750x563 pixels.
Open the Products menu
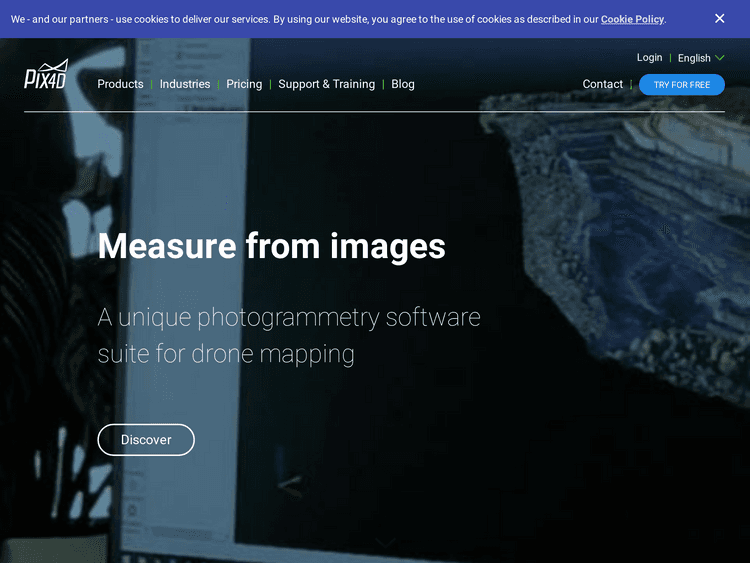pyautogui.click(x=120, y=84)
